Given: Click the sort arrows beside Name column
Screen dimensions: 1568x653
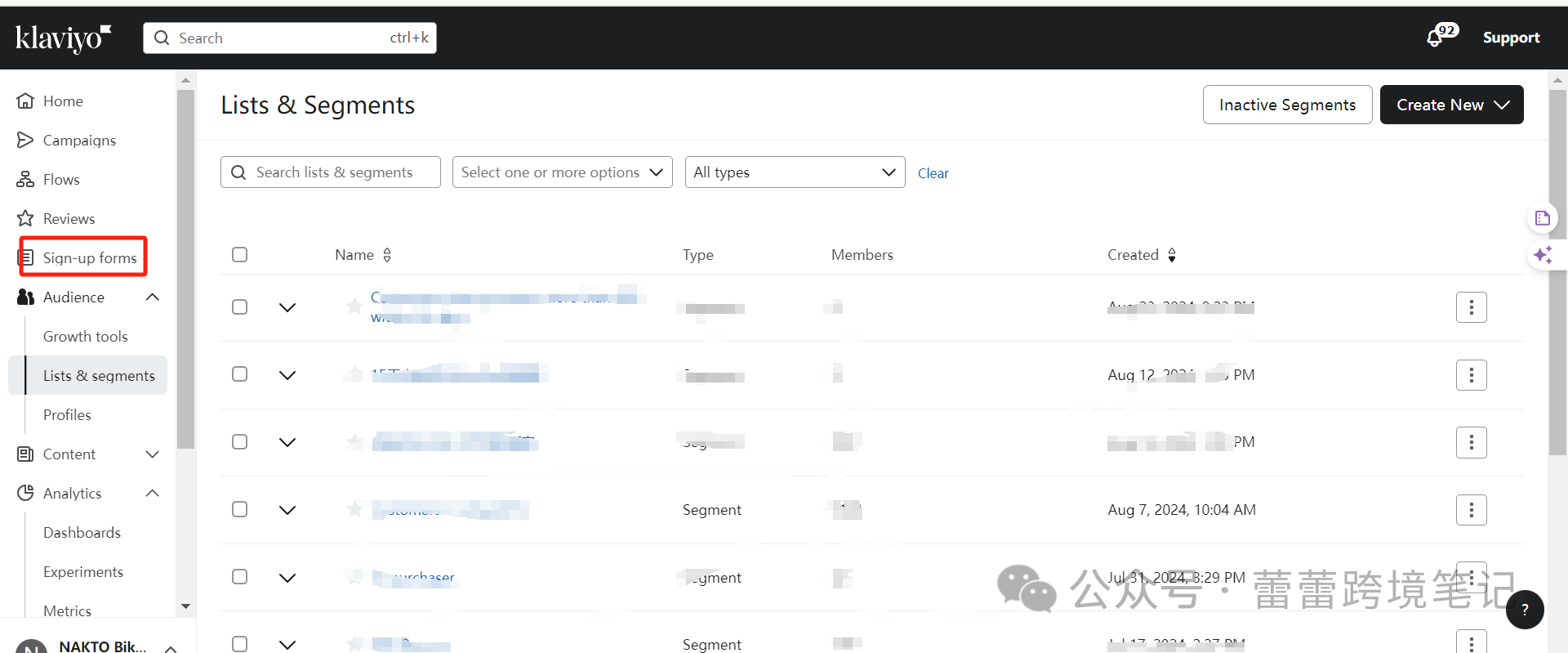Looking at the screenshot, I should click(387, 255).
